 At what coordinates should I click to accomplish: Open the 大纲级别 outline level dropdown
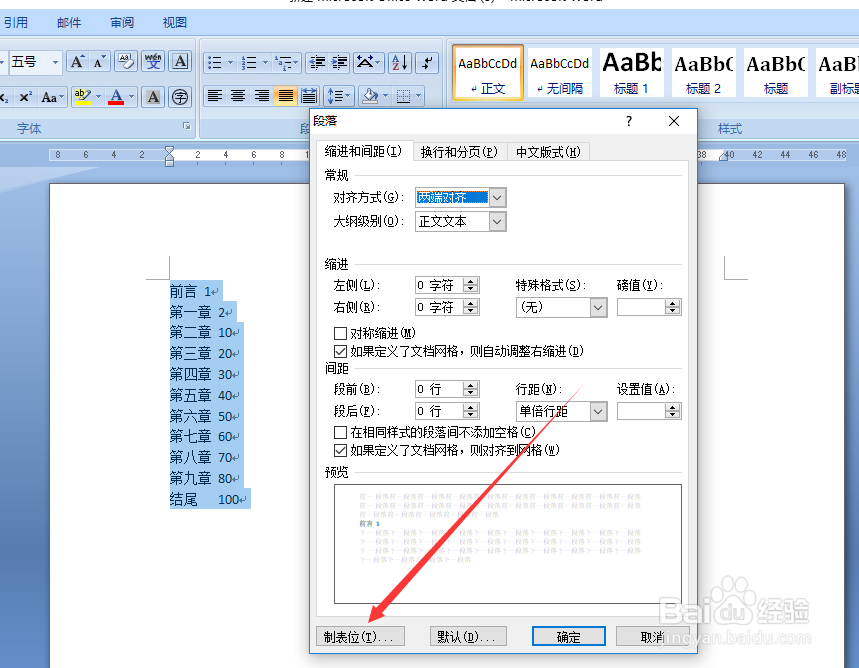click(497, 222)
